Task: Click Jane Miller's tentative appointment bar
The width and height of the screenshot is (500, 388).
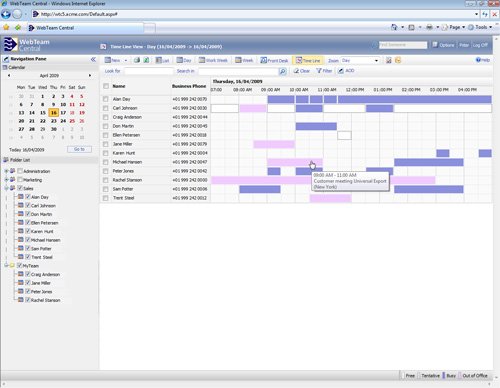Action: pos(274,144)
